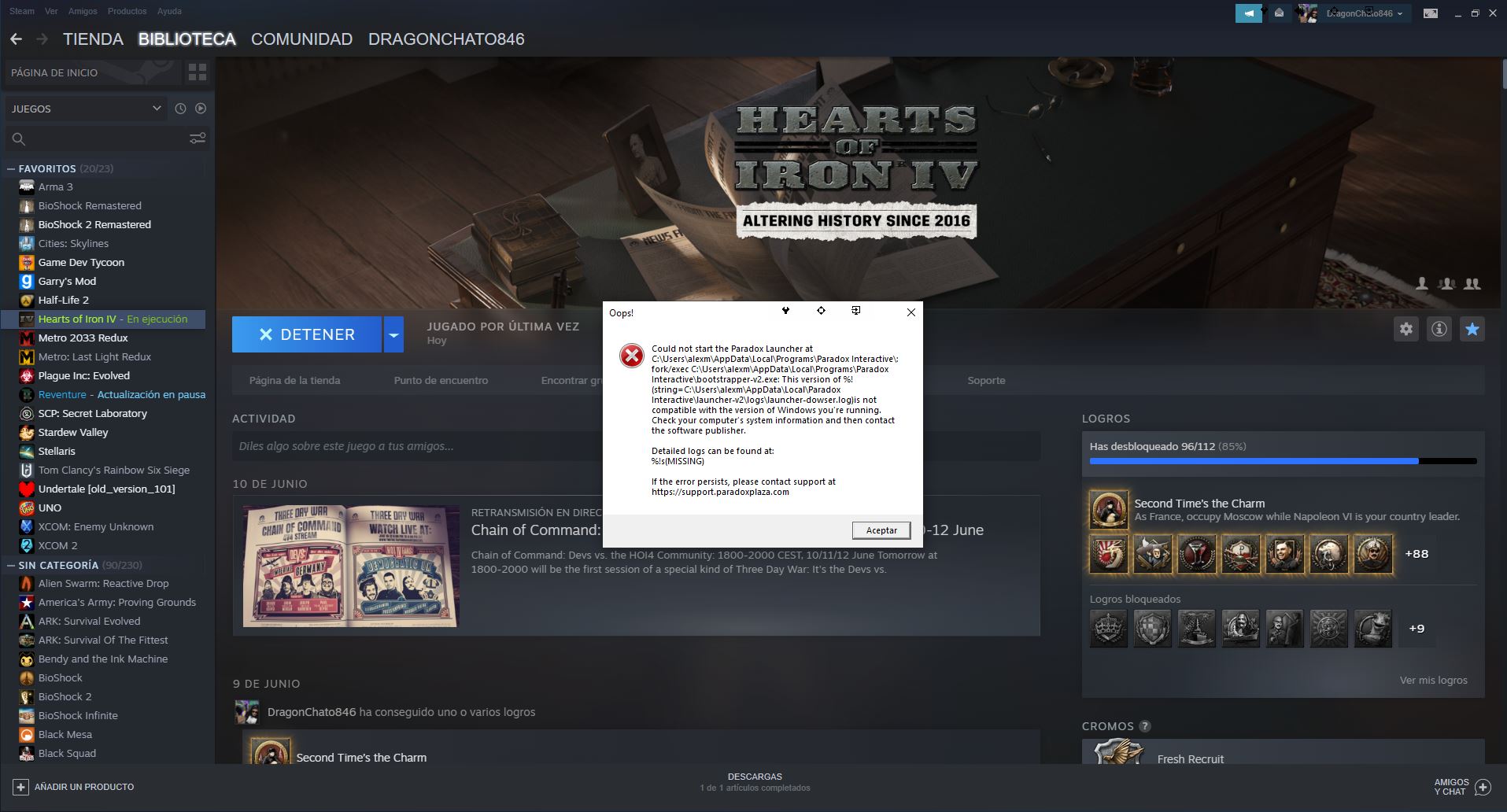Screen dimensions: 1507x812
Task: Click Aceptar in the Paradox Launcher error dialog
Action: pyautogui.click(x=880, y=530)
